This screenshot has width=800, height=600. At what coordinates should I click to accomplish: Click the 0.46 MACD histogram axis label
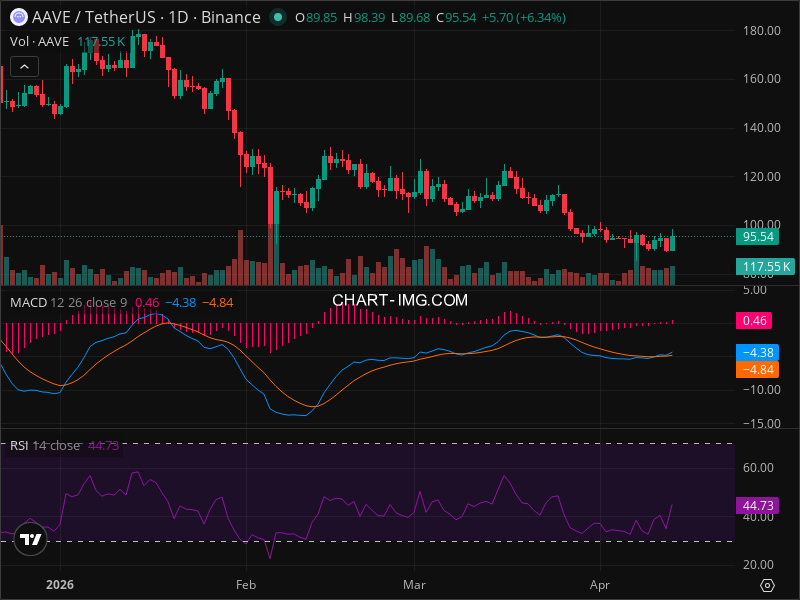click(x=754, y=320)
